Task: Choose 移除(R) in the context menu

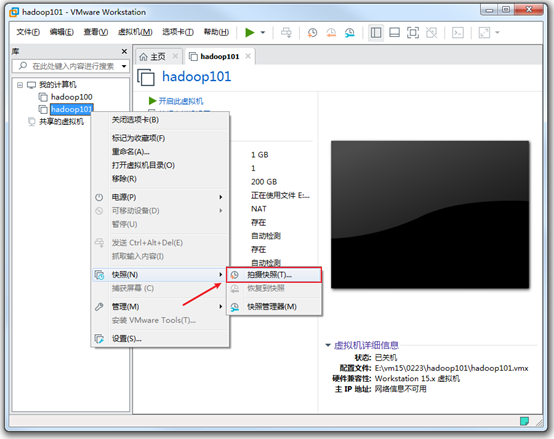Action: (124, 178)
